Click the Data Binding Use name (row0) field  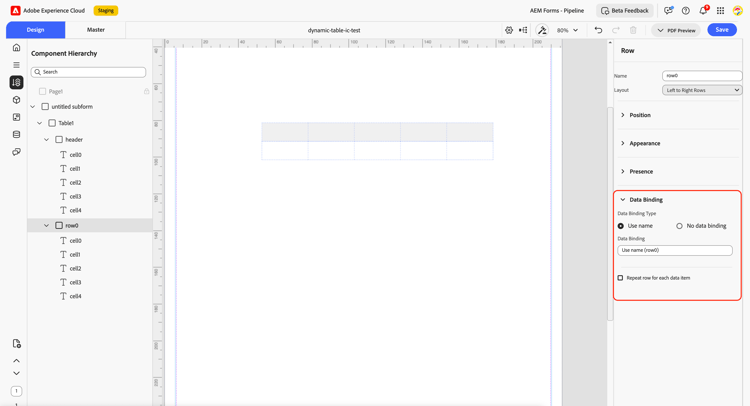[675, 250]
